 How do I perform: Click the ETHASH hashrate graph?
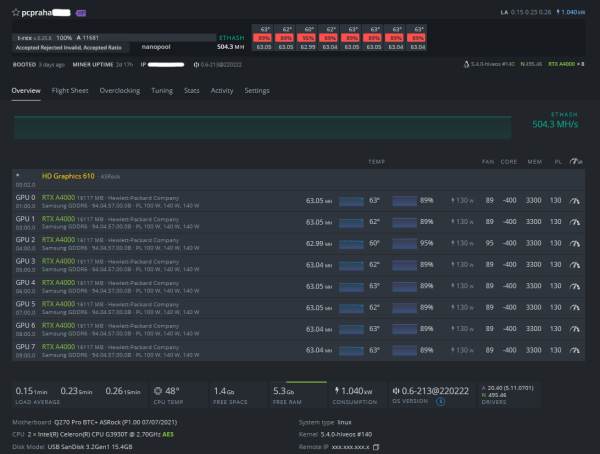click(x=260, y=127)
